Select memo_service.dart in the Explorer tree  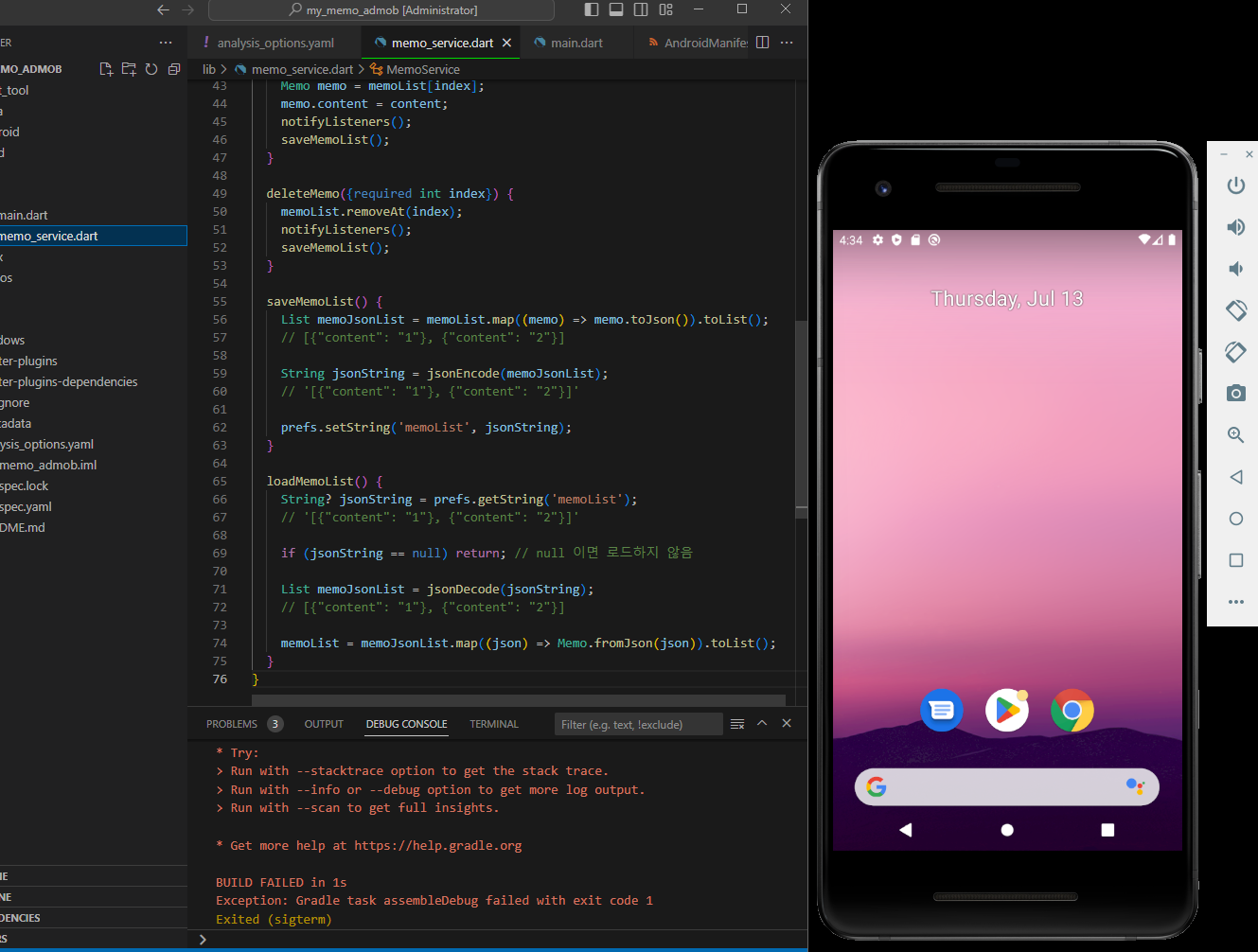[x=94, y=236]
